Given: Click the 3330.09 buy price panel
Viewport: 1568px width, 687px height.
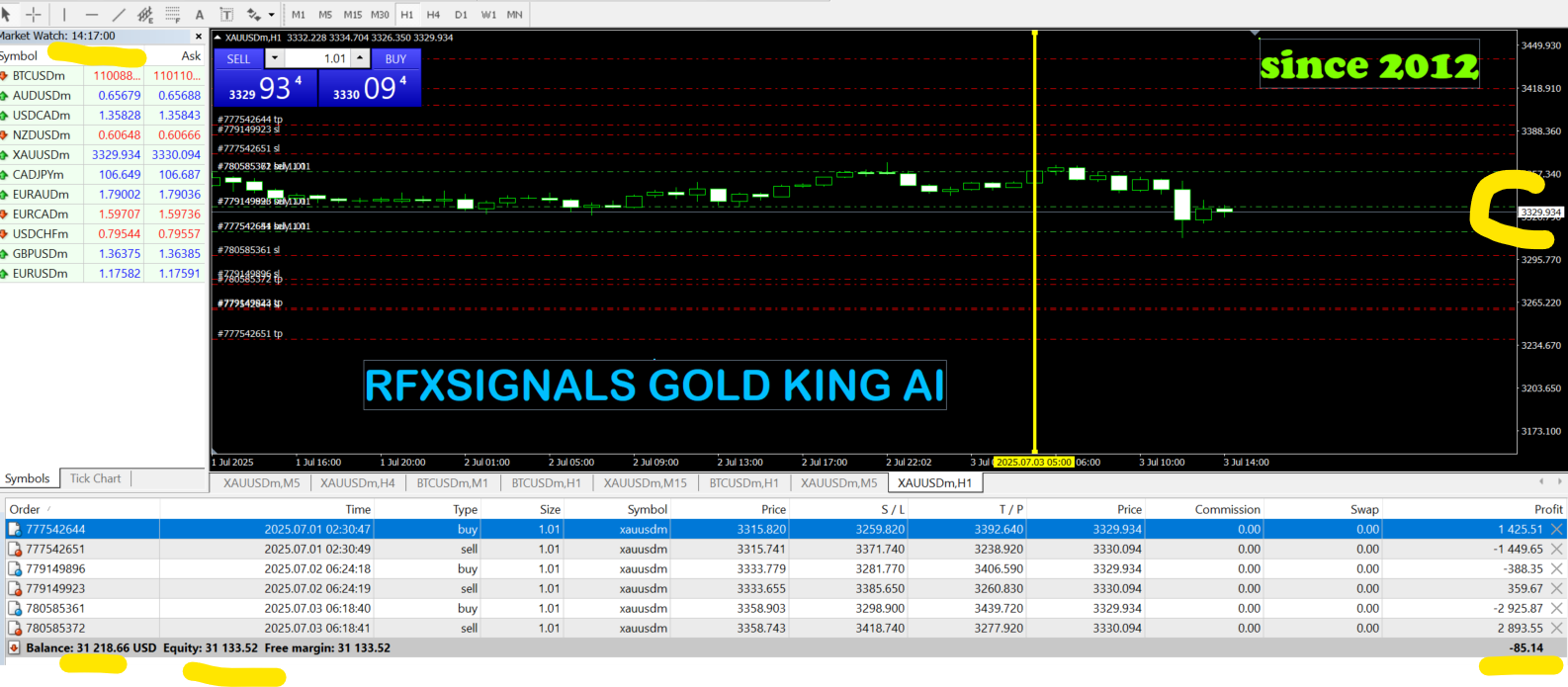Looking at the screenshot, I should pos(370,88).
